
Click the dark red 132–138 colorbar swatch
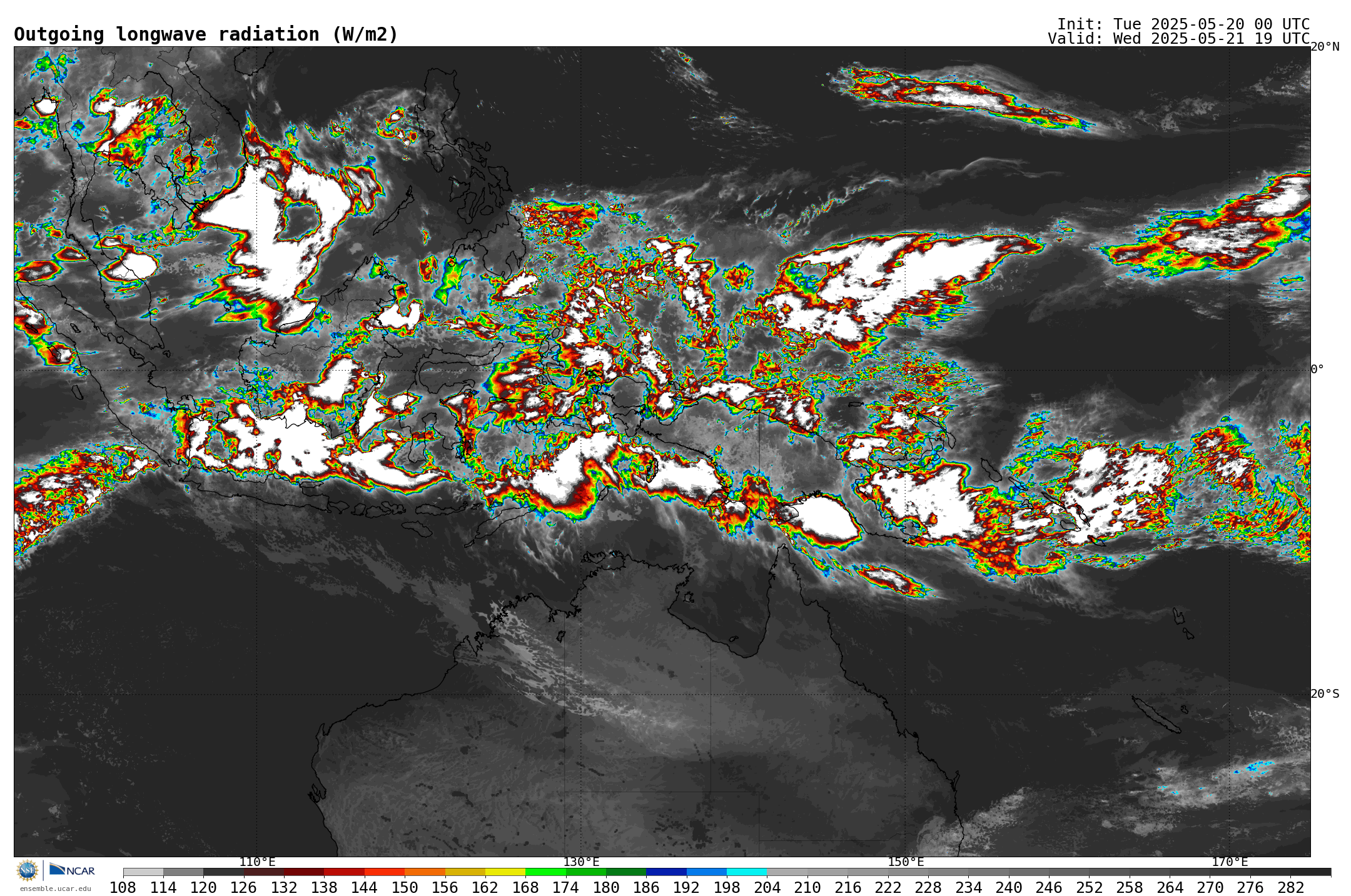point(304,872)
